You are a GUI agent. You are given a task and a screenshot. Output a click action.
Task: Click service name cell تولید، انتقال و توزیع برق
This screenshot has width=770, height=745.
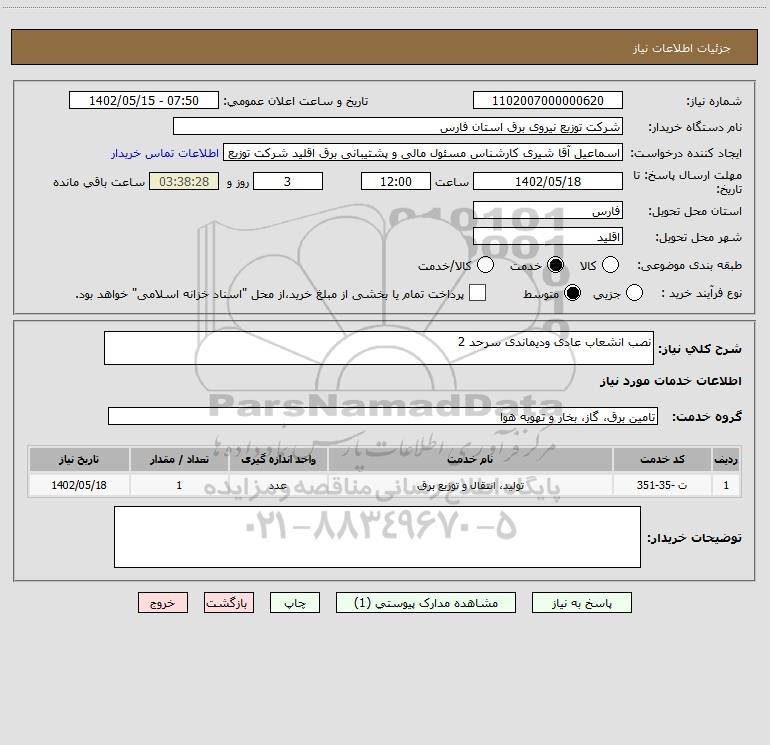click(x=470, y=485)
